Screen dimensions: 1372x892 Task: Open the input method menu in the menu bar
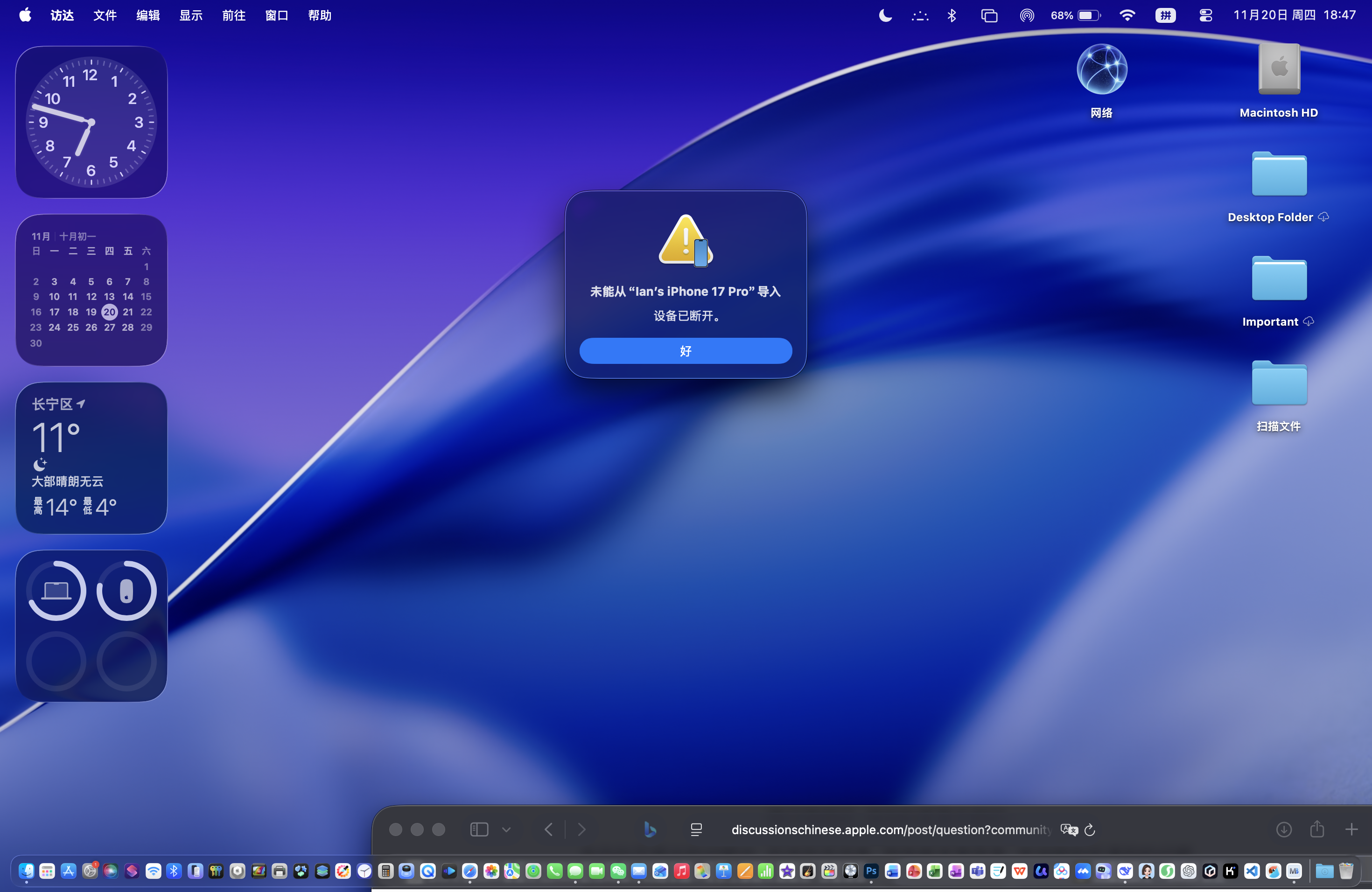tap(1166, 15)
